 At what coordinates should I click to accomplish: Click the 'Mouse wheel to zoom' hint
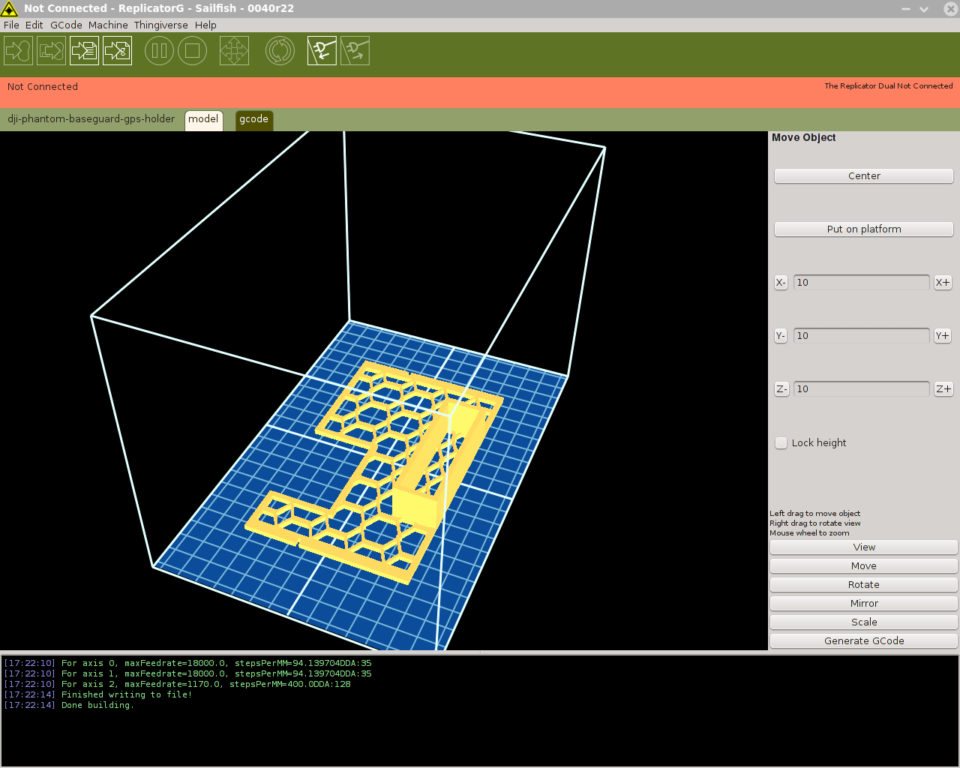pos(809,533)
